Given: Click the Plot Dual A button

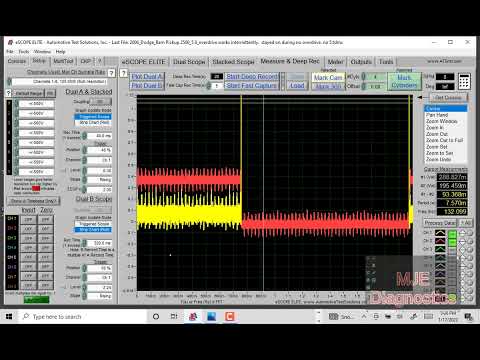Looking at the screenshot, I should [147, 77].
